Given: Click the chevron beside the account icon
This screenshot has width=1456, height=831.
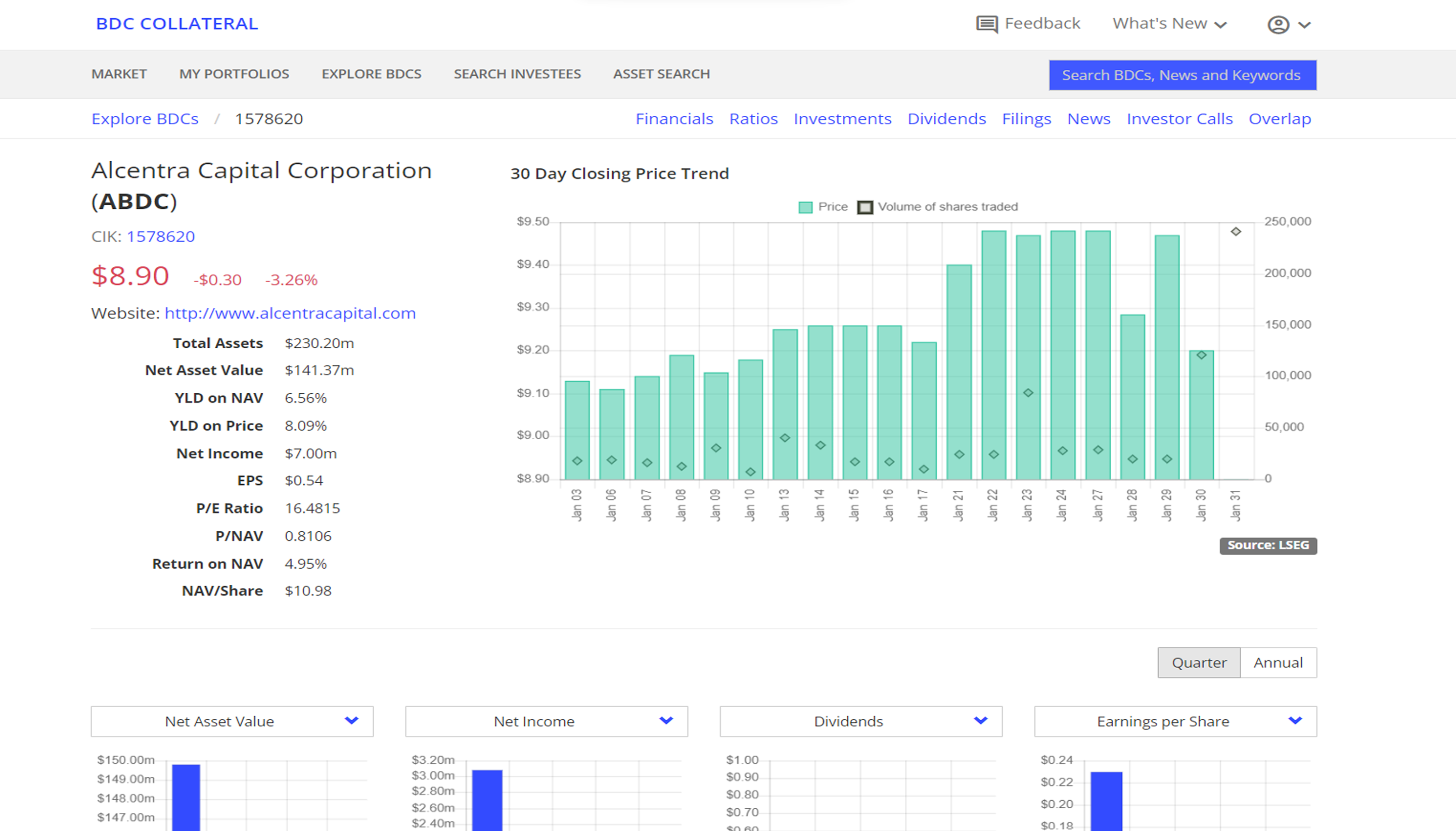Looking at the screenshot, I should point(1304,25).
